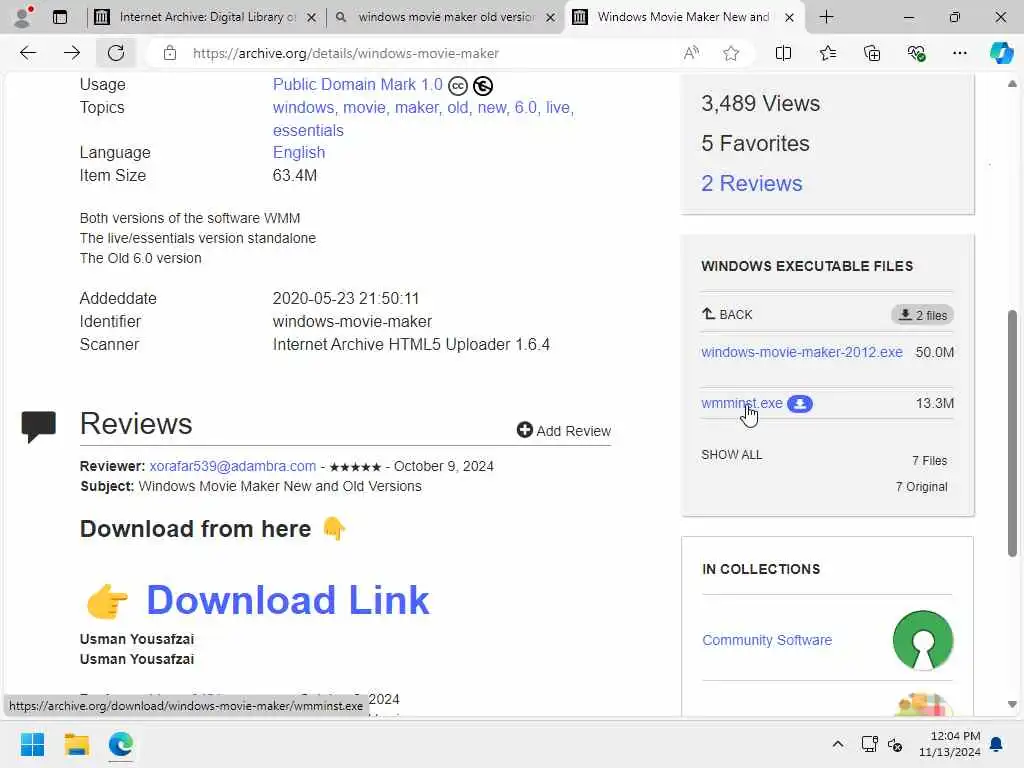This screenshot has height=768, width=1024.
Task: Switch to windows movie maker old version search tab
Action: (x=445, y=17)
